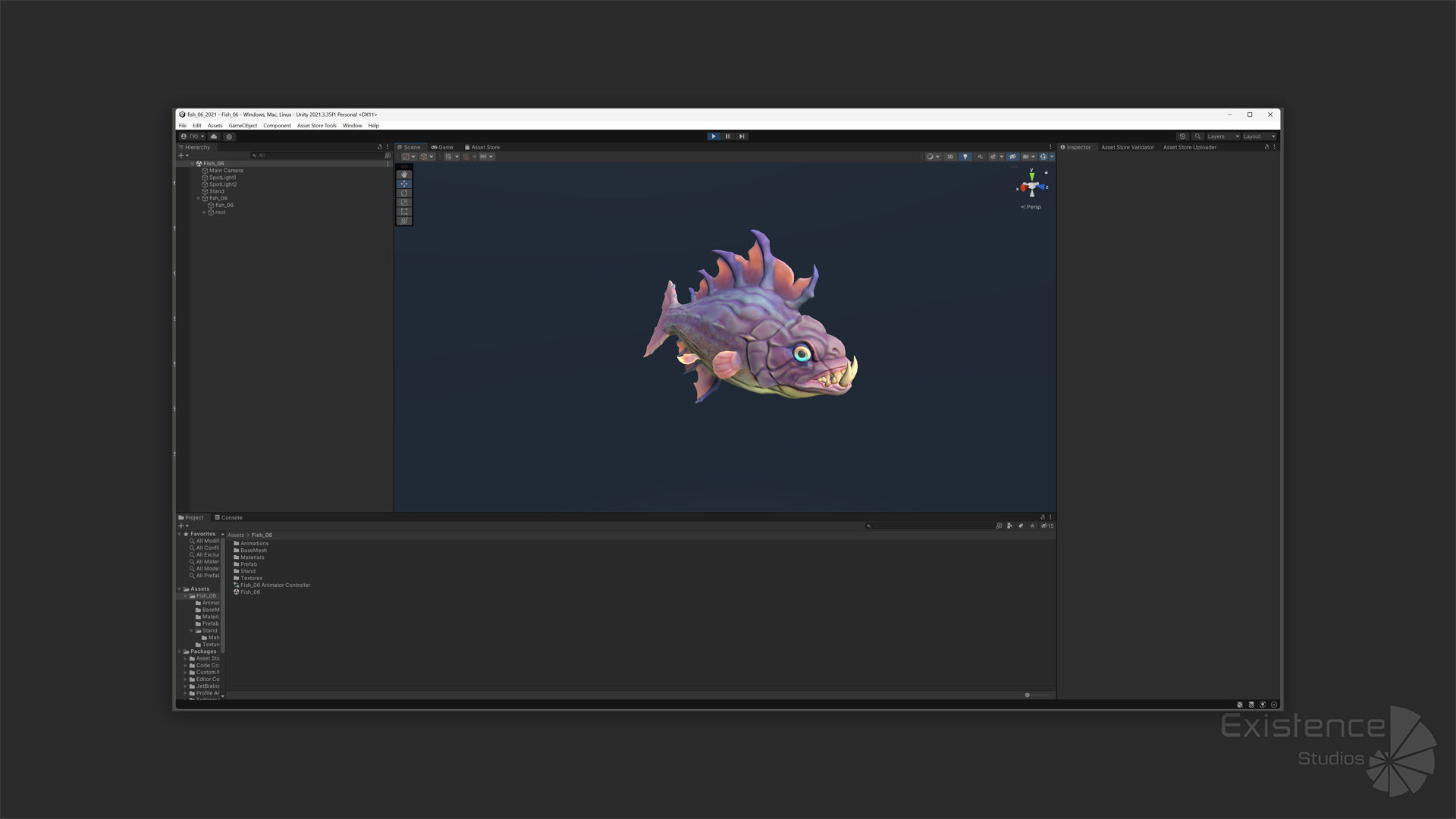Click the scene orientation gizmo Y axis cone

coord(1031,176)
